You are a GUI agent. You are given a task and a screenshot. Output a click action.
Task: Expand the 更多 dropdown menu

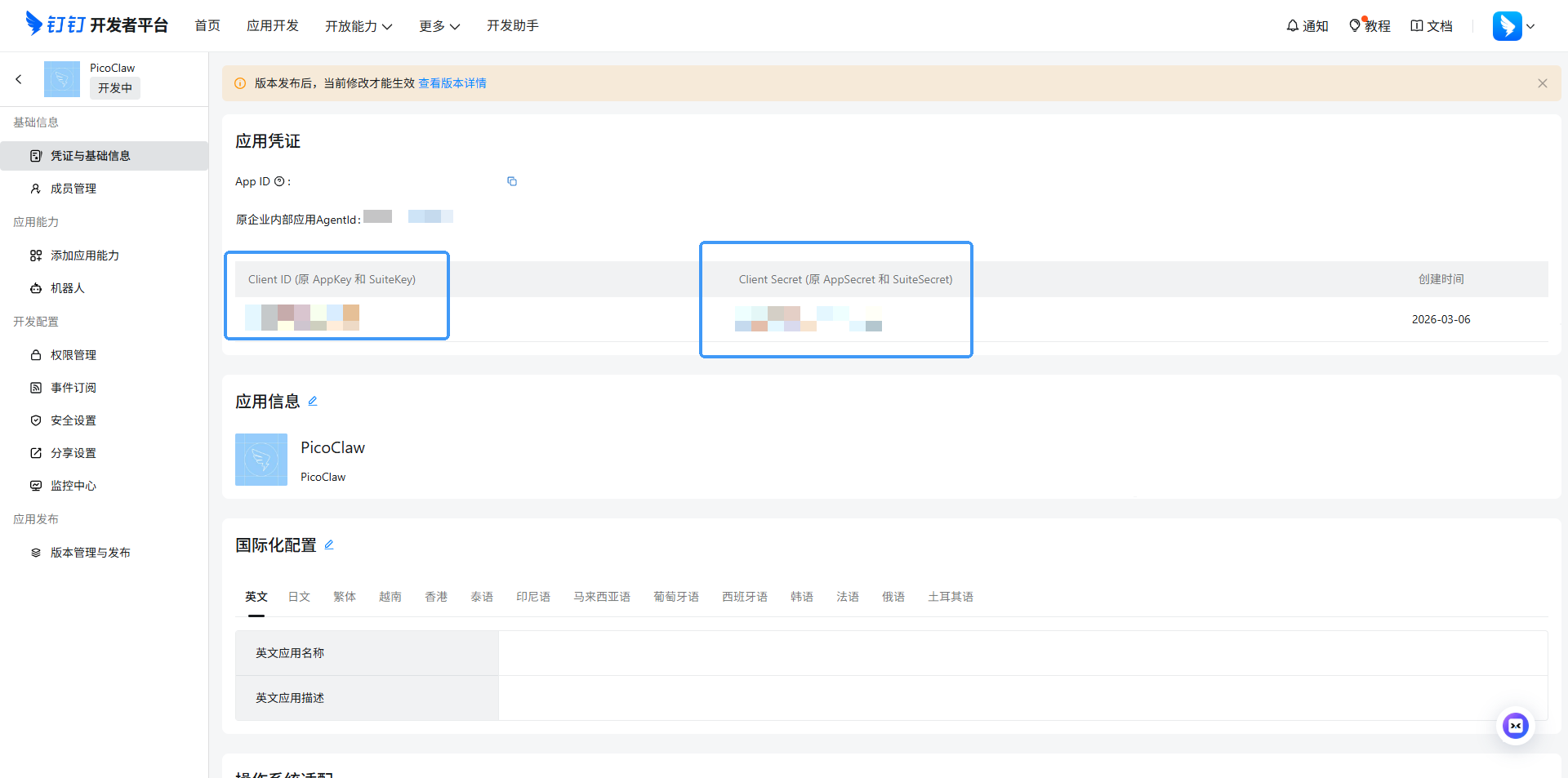point(439,26)
